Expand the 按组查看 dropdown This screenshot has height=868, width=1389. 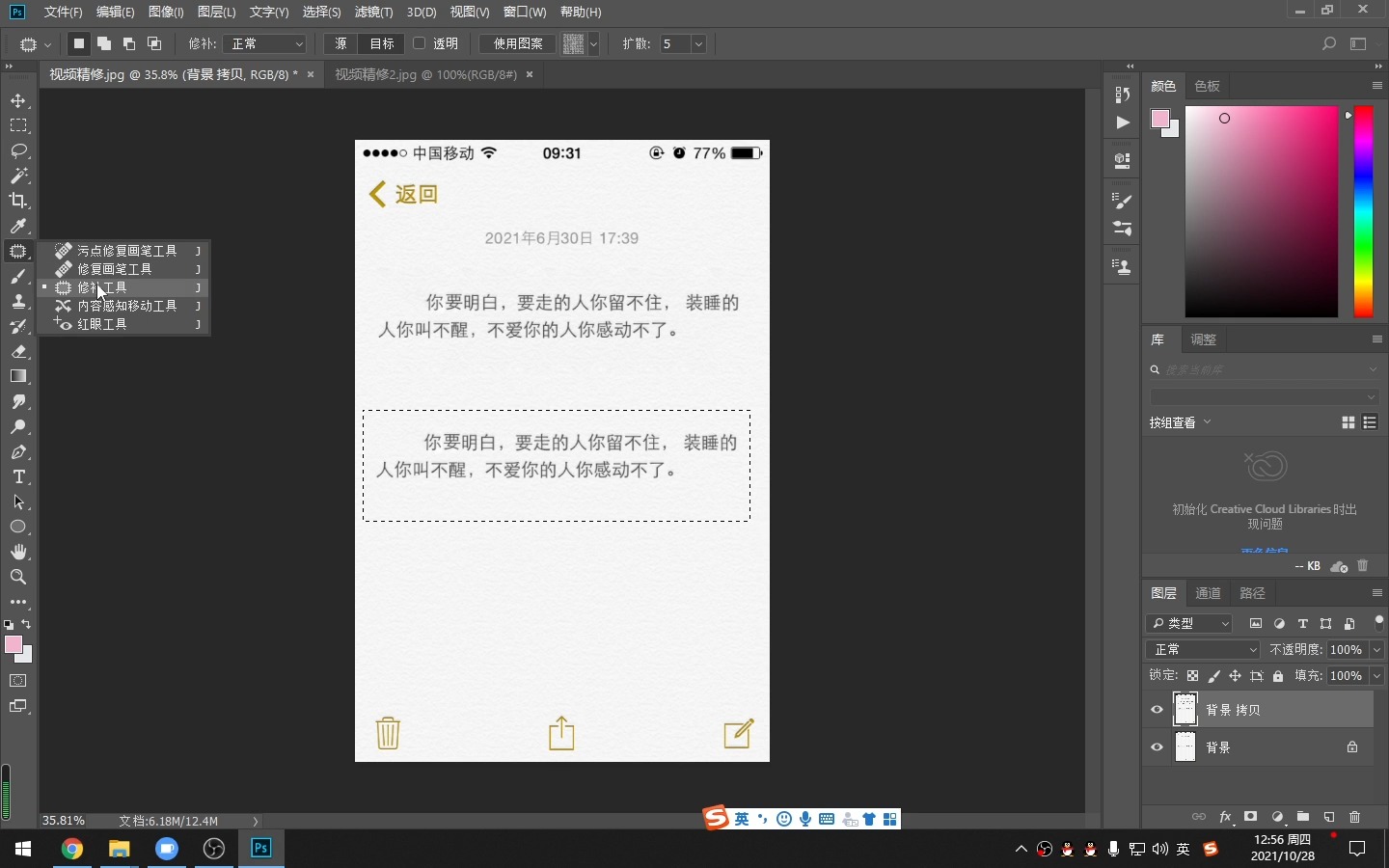pos(1181,422)
